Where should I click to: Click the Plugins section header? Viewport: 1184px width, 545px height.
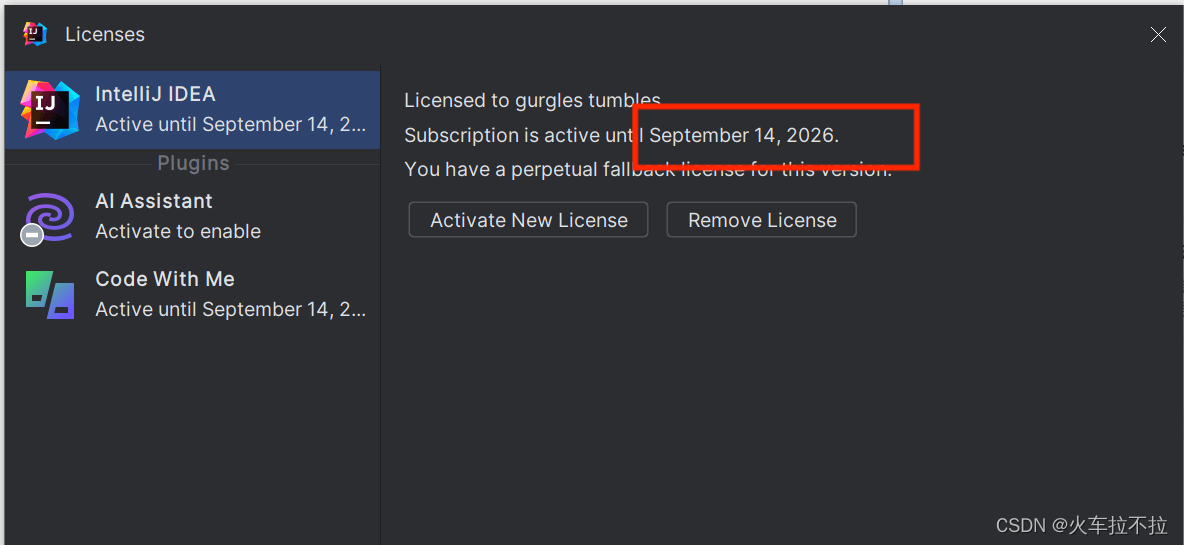point(193,163)
